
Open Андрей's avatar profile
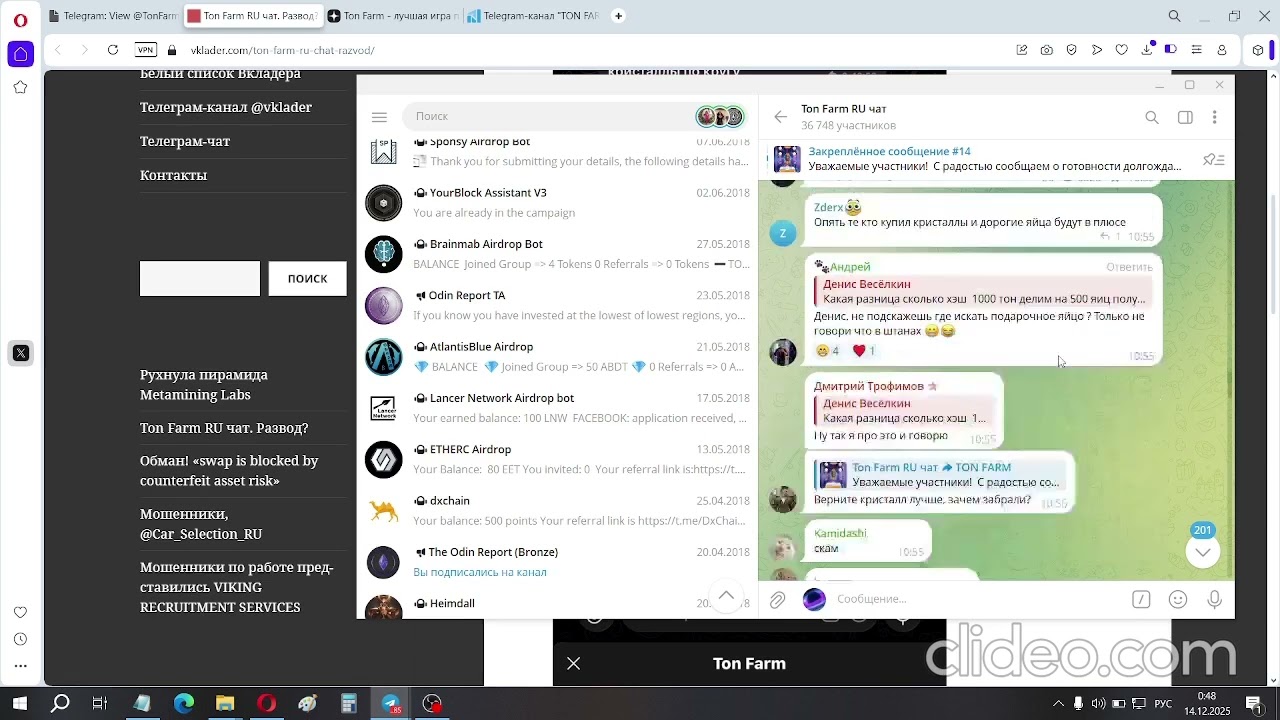[783, 351]
